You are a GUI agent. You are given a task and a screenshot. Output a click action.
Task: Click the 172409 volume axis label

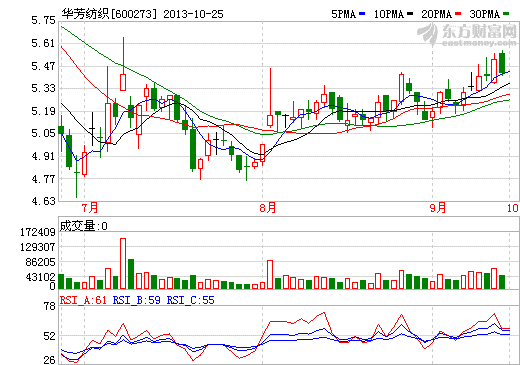(x=38, y=232)
